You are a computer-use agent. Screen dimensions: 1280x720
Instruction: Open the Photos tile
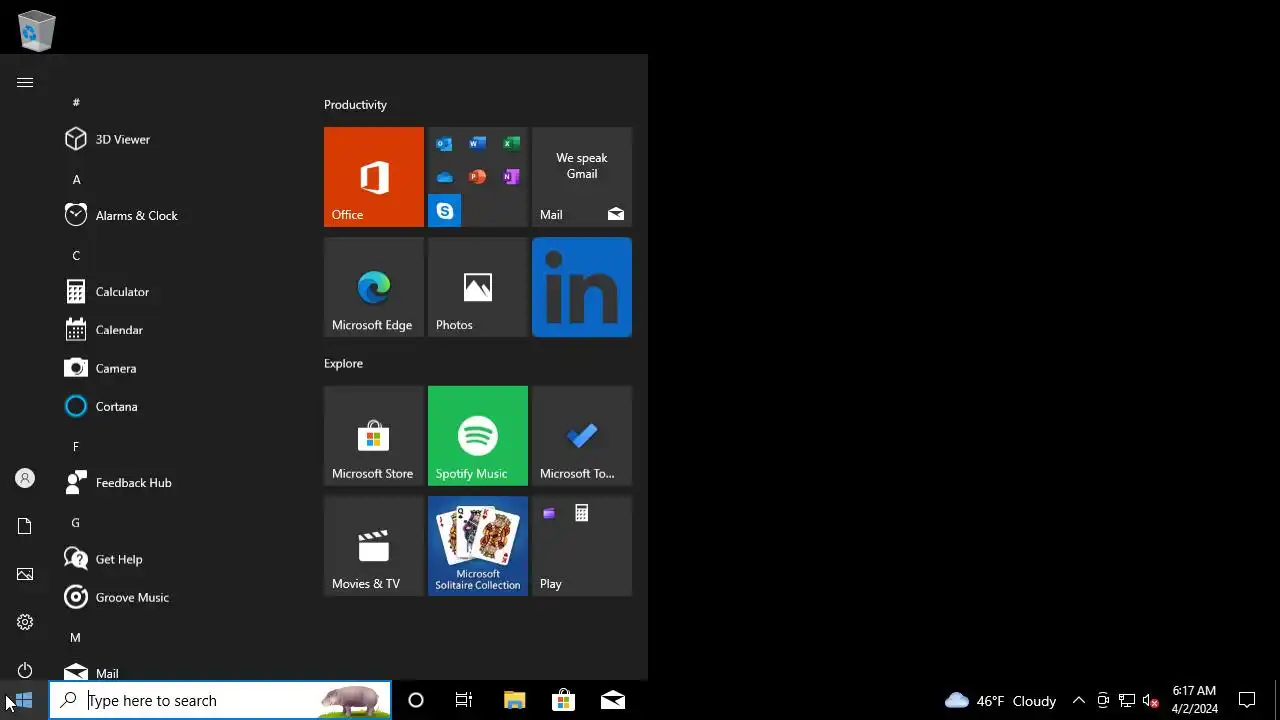coord(478,287)
